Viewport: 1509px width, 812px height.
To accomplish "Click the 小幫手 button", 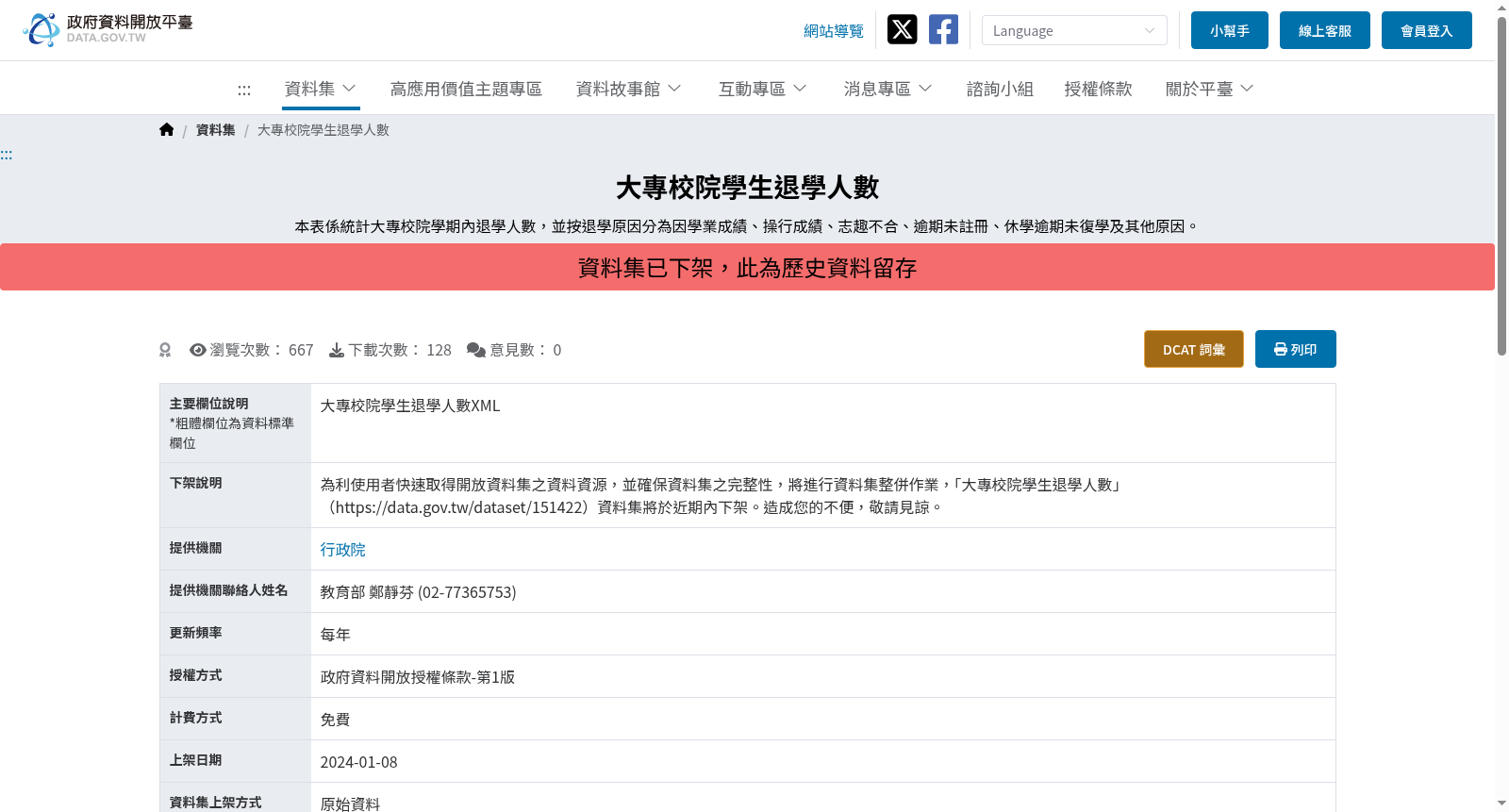I will tap(1230, 30).
